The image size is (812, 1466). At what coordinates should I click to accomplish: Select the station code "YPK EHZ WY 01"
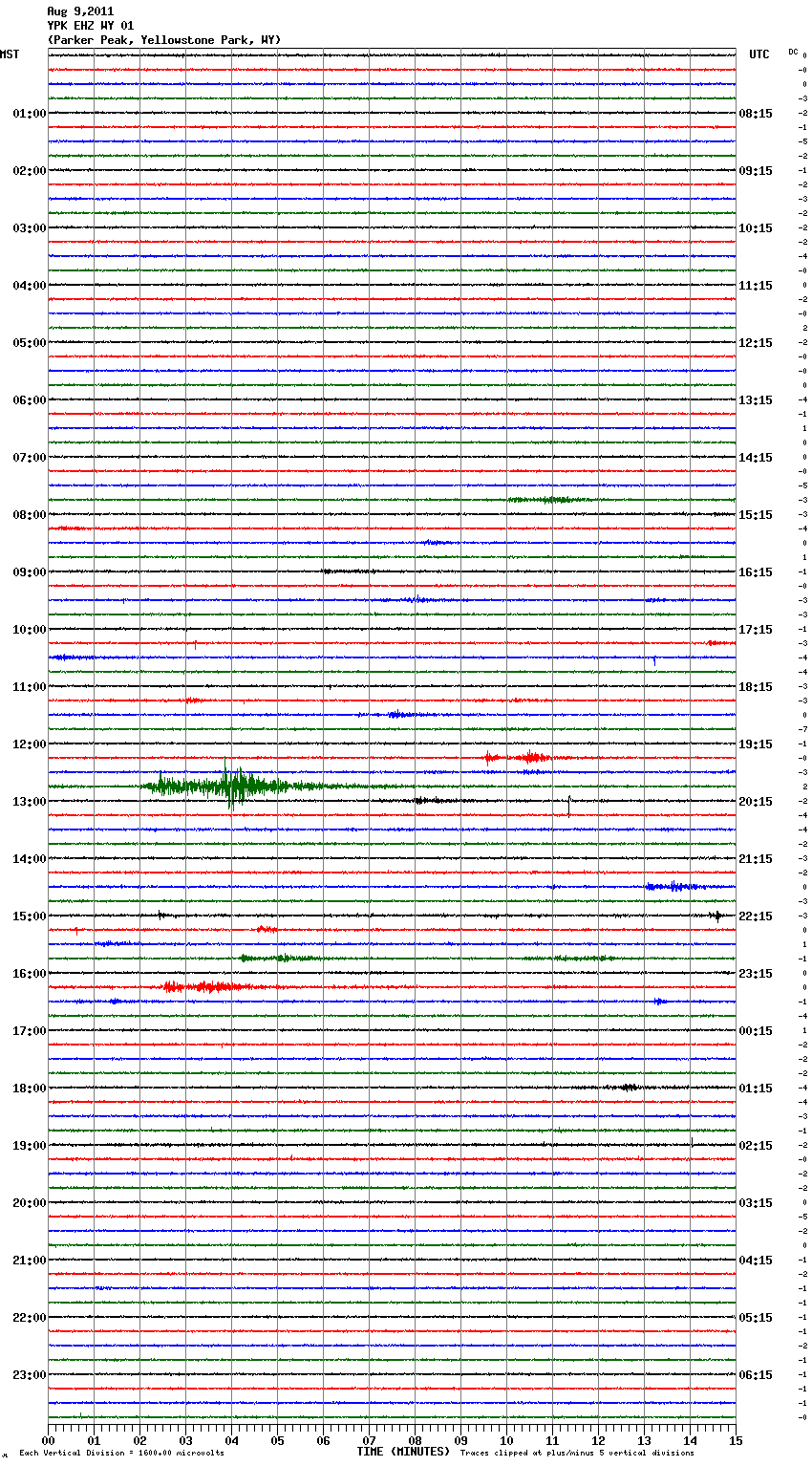tap(91, 26)
